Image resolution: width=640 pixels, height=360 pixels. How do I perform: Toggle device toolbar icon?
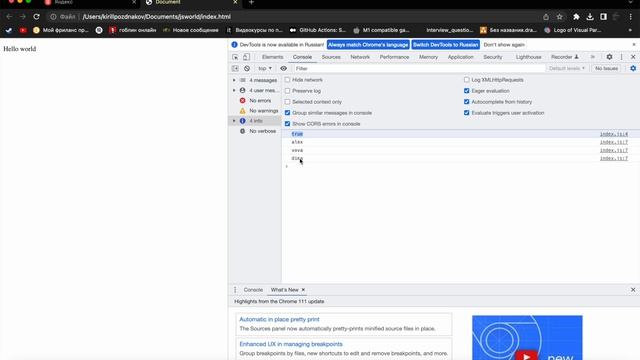246,57
